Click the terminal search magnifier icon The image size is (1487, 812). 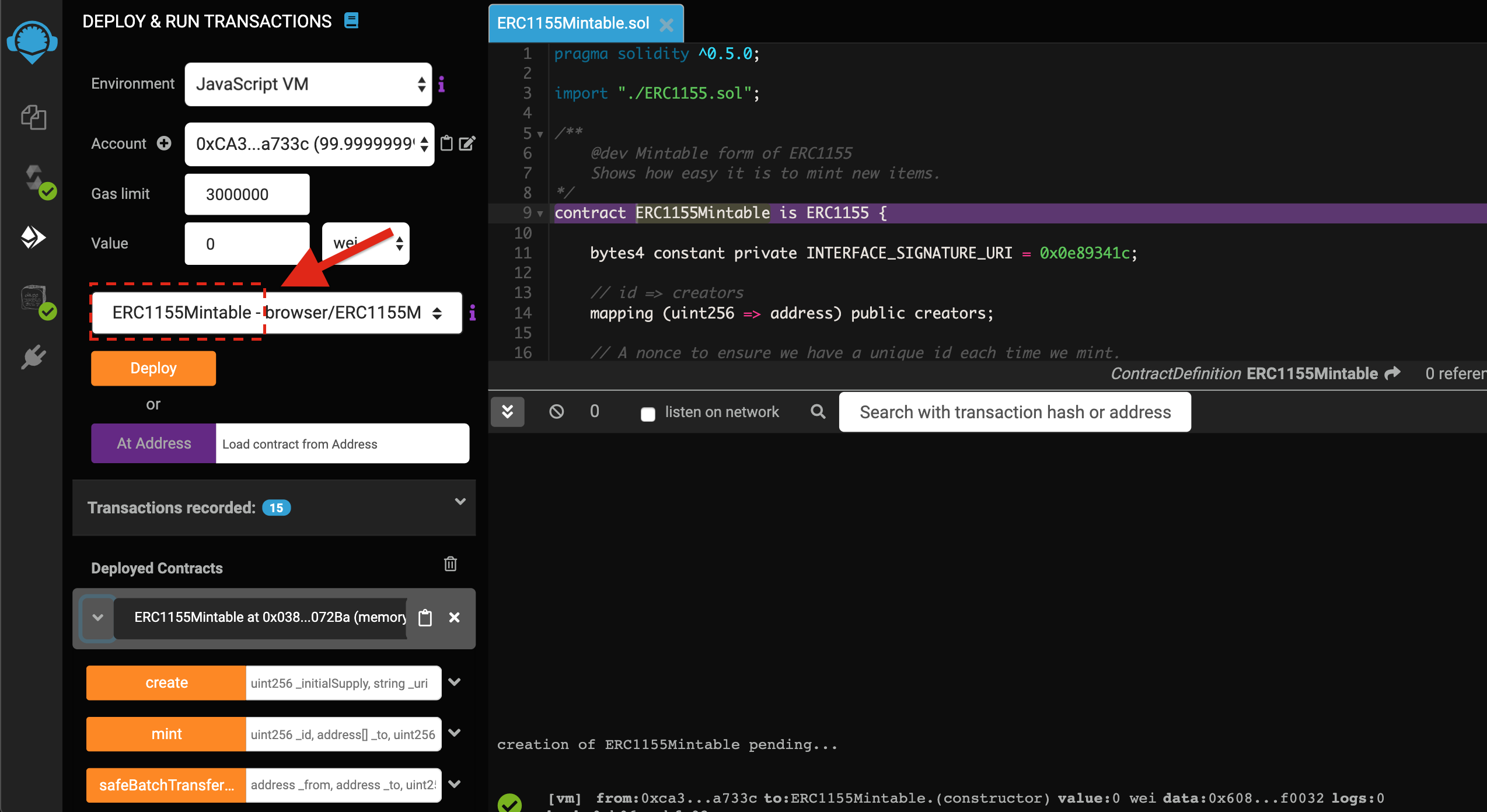818,412
